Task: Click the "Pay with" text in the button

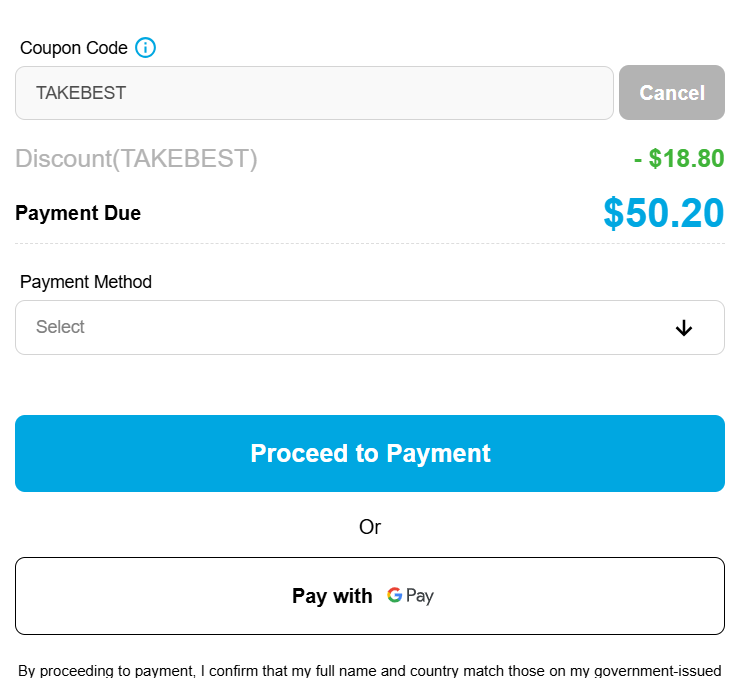Action: (332, 596)
